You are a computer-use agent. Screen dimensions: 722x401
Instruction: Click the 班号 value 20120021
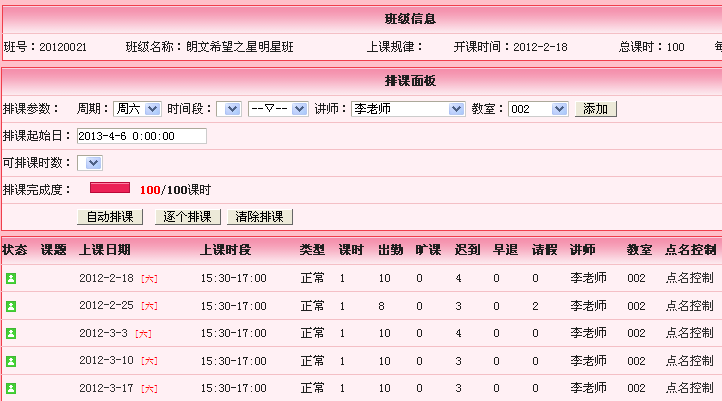63,47
